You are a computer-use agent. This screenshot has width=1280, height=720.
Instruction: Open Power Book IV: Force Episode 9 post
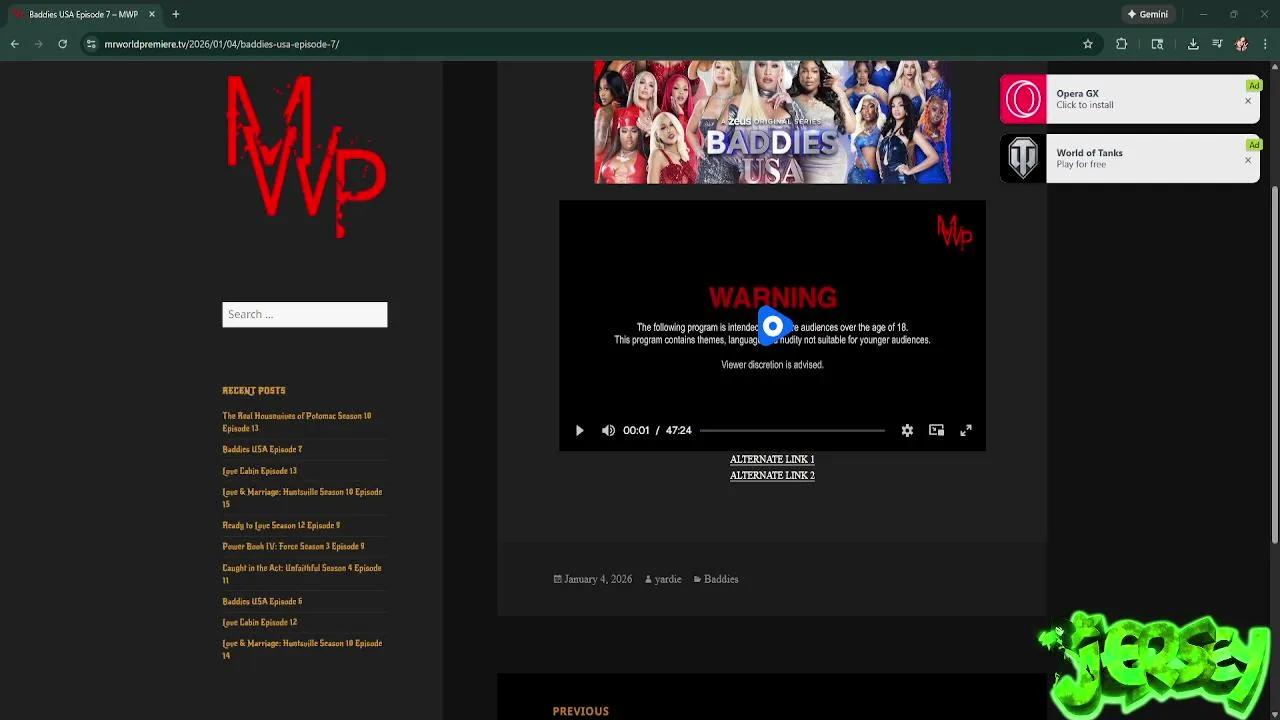point(293,546)
